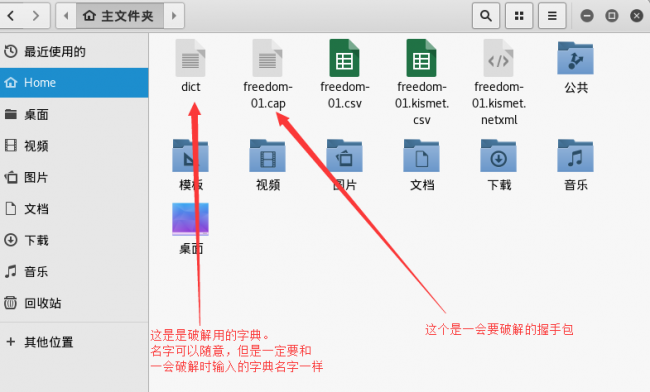Click the music note icon in sidebar
This screenshot has width=650, height=392.
click(11, 271)
